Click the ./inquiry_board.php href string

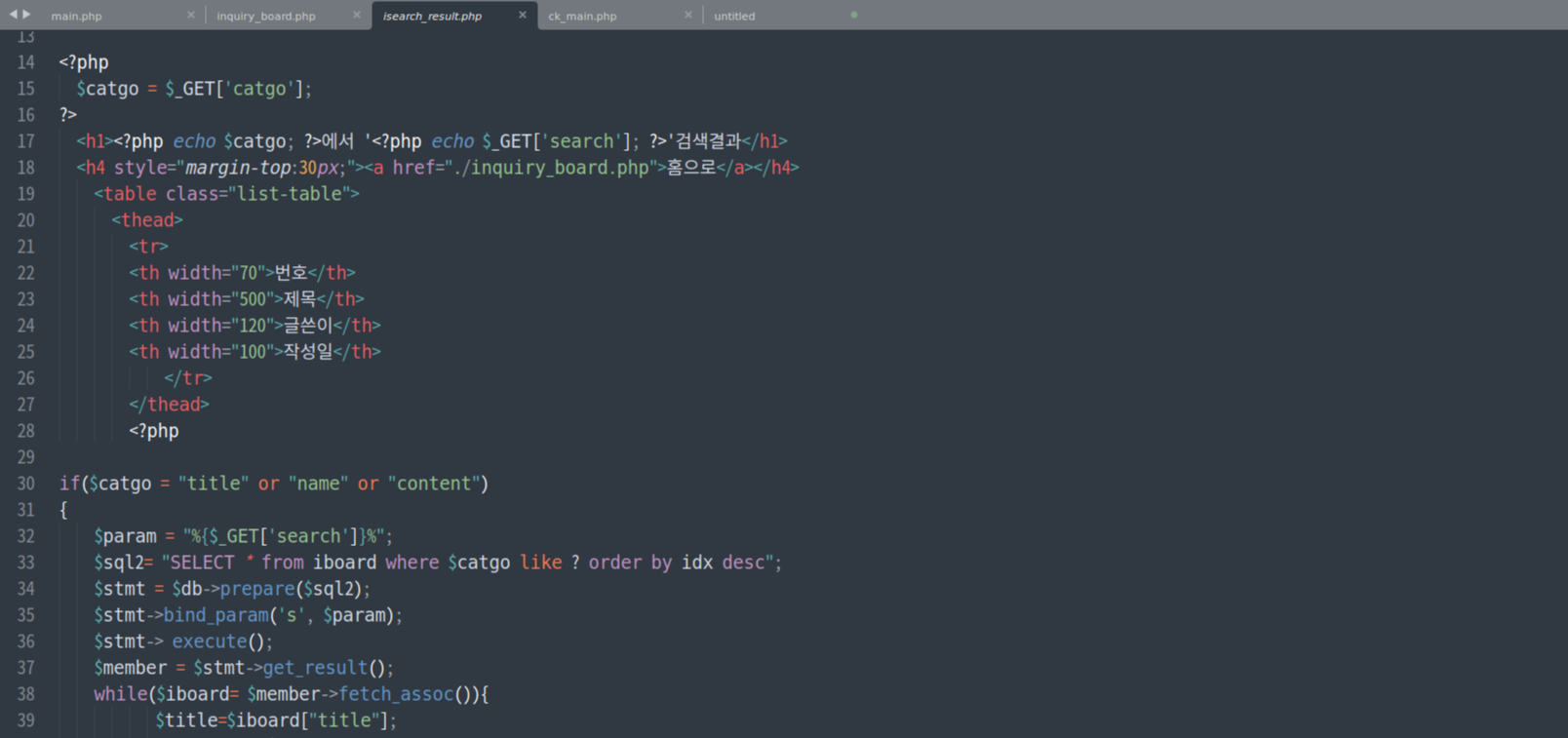point(551,168)
